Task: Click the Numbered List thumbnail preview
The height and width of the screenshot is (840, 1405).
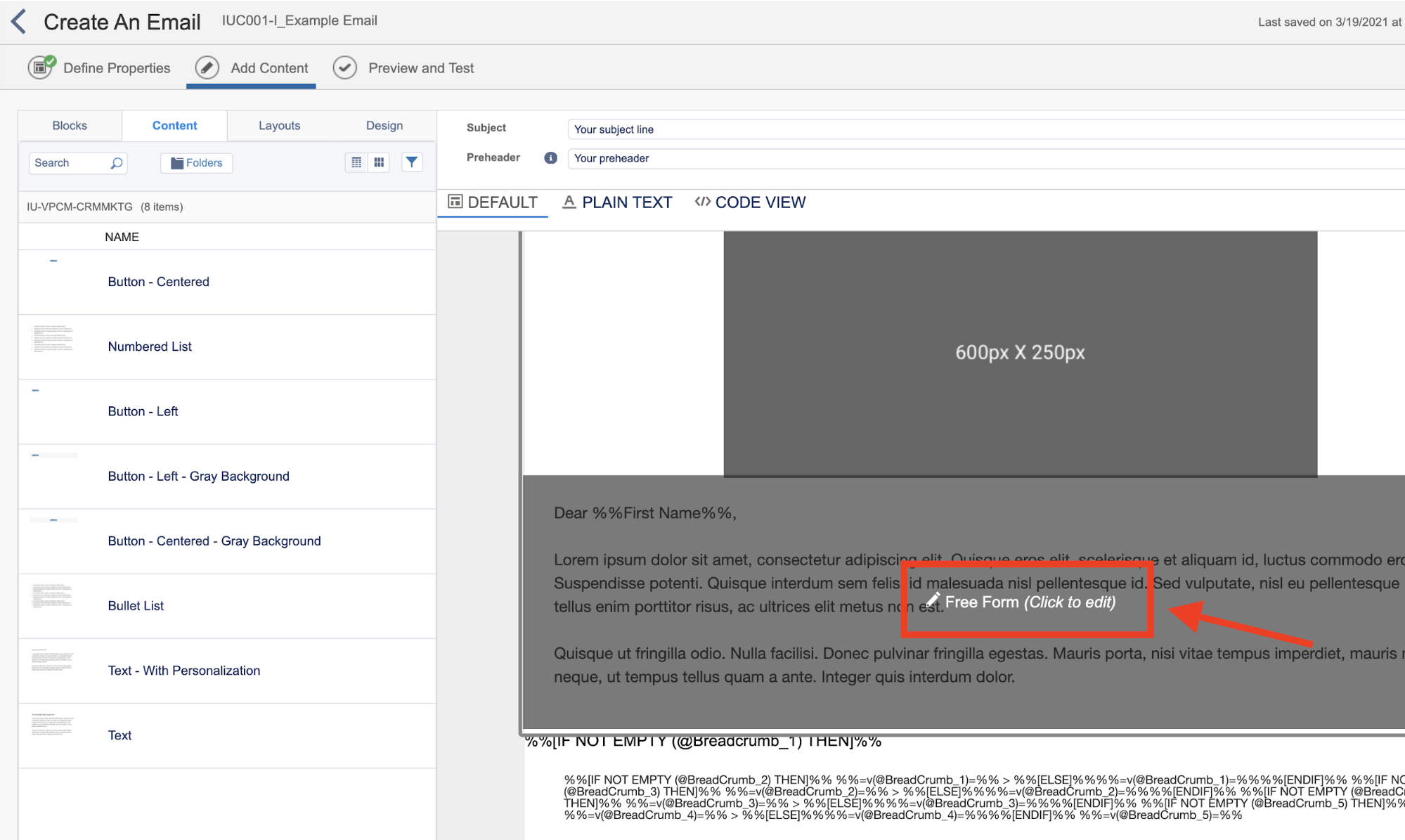Action: coord(53,338)
